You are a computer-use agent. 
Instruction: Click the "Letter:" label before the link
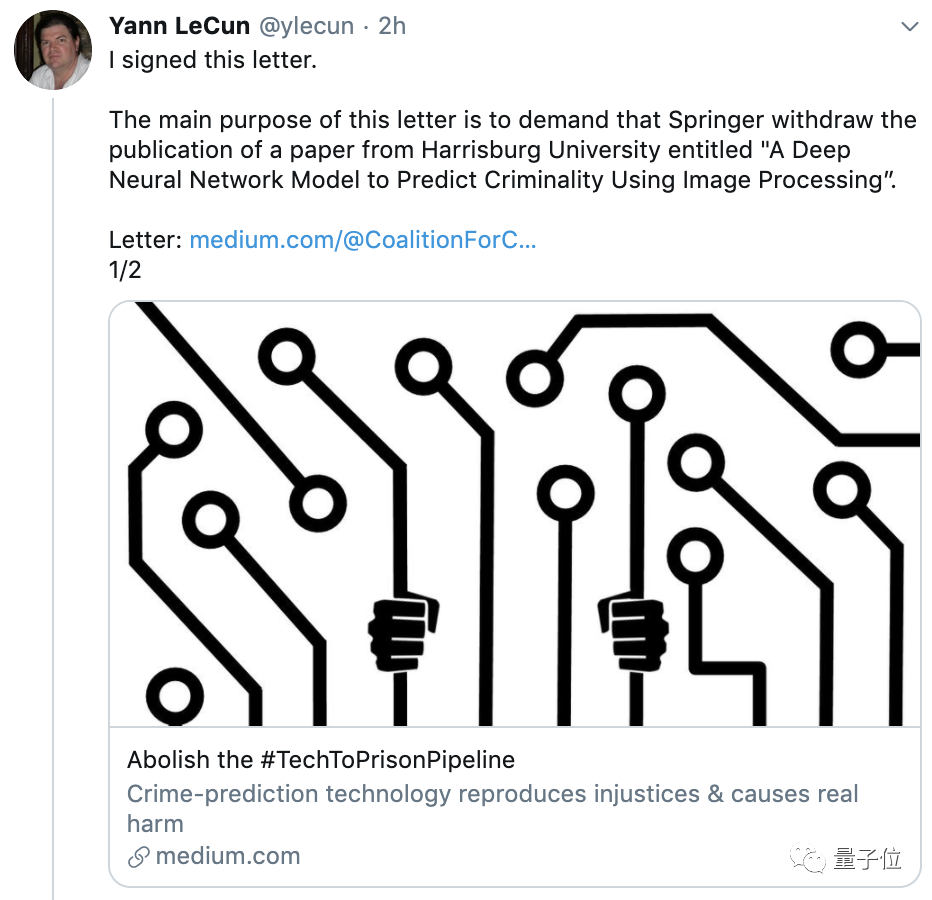(146, 240)
